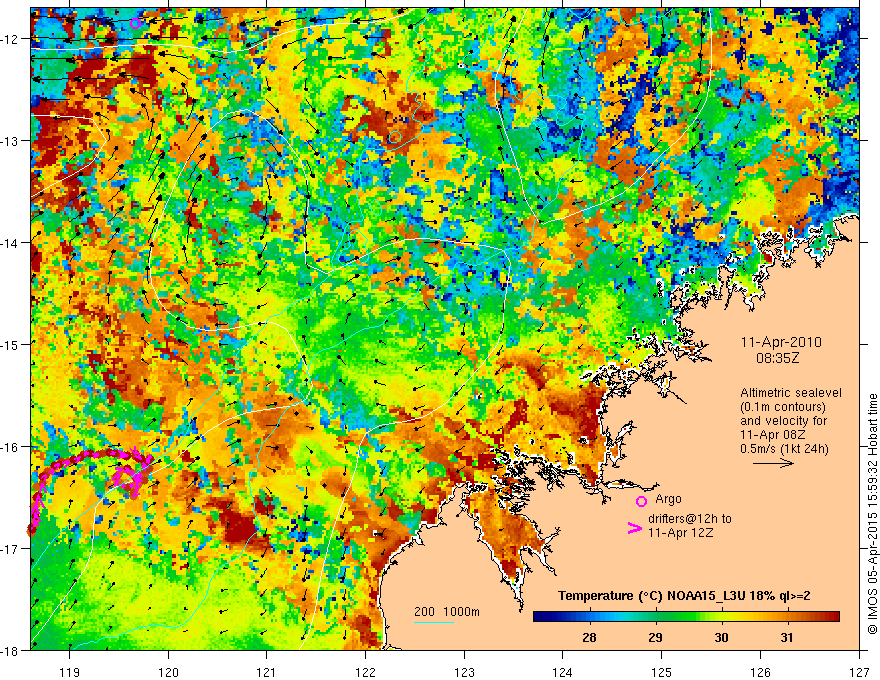Click the "0.5m/s (1kt 24h)" label
Image resolution: width=880 pixels, height=680 pixels.
pyautogui.click(x=784, y=448)
